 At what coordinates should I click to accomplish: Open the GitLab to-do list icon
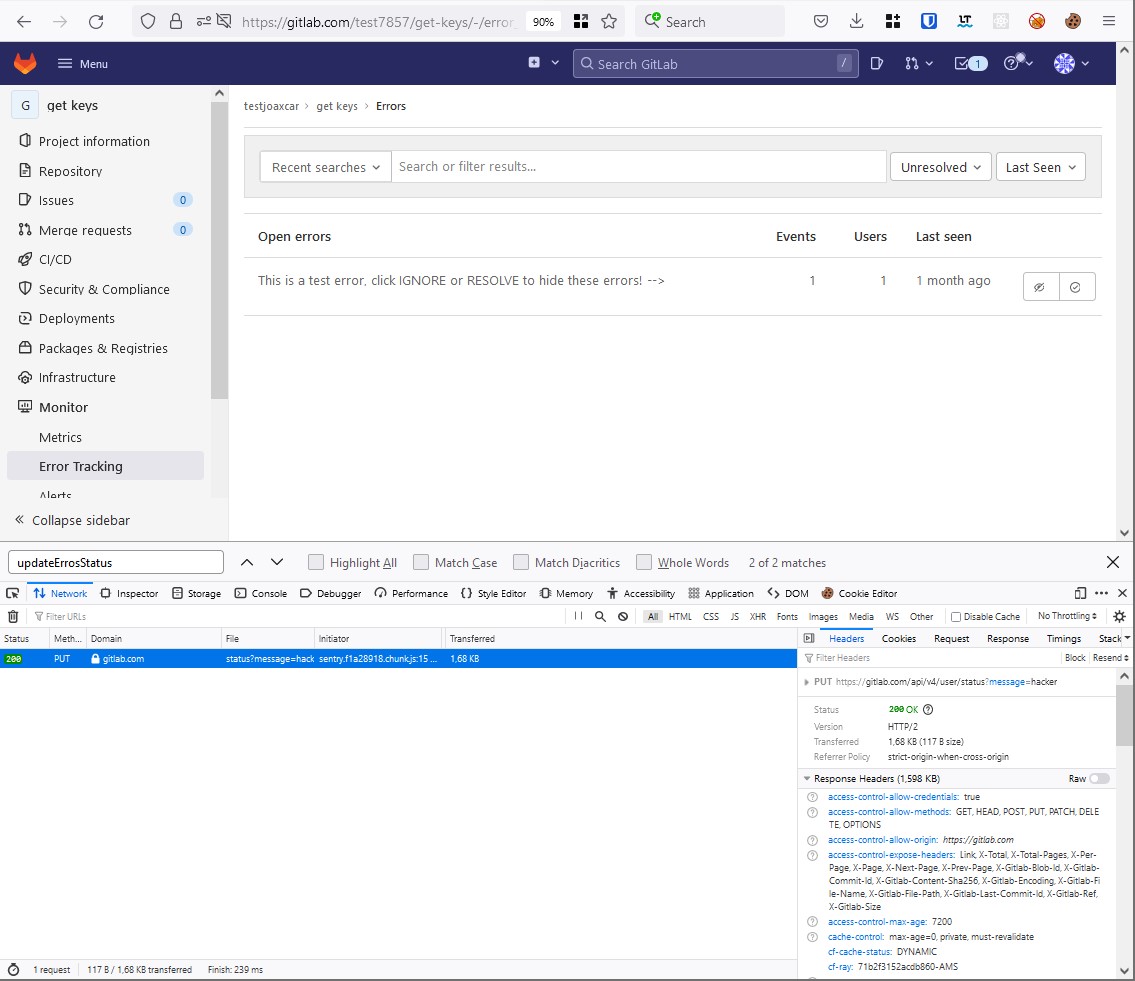click(969, 64)
